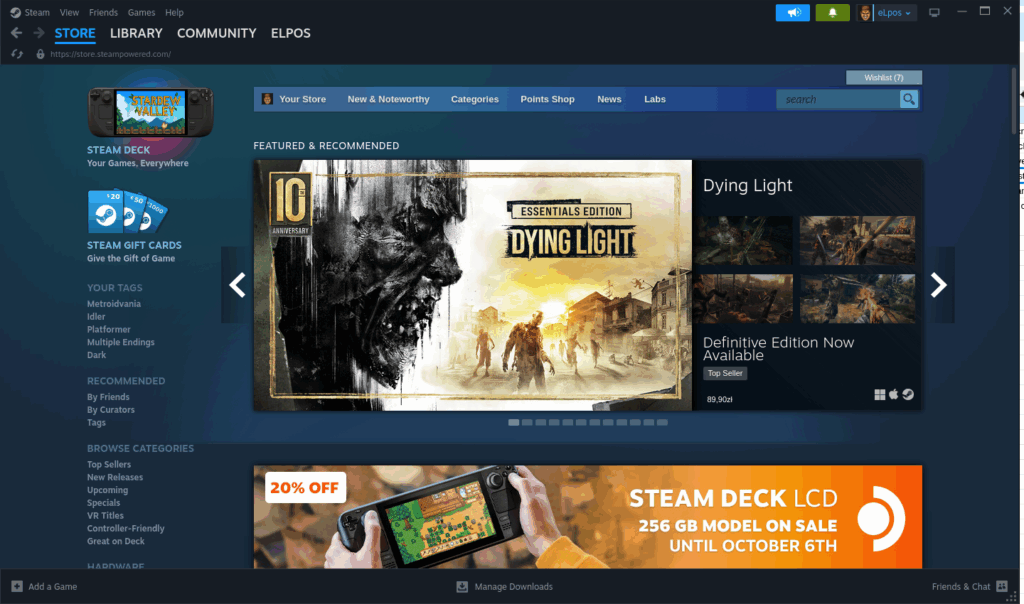Select the last carousel page indicator

point(662,422)
